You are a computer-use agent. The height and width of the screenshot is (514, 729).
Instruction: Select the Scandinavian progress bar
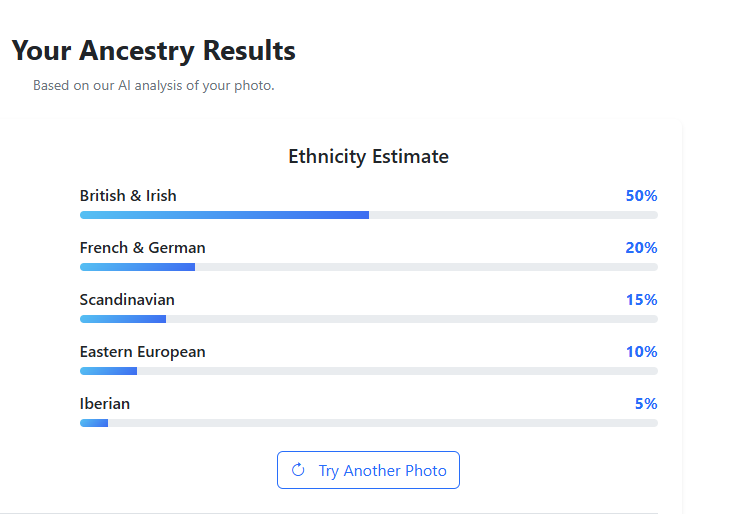pos(368,319)
